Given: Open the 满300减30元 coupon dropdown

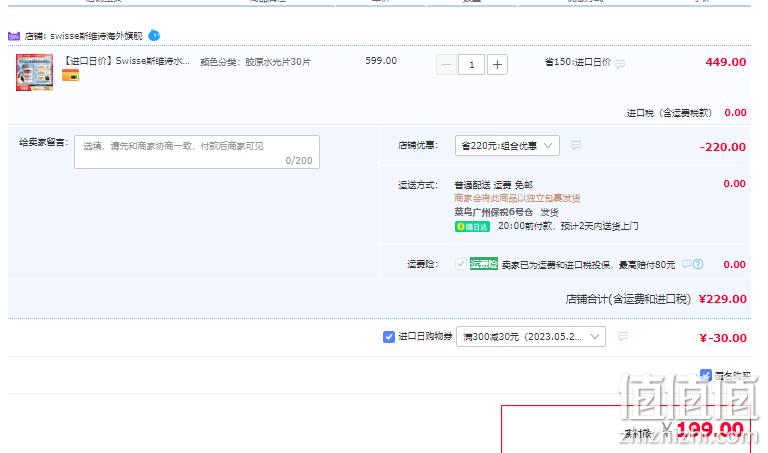Looking at the screenshot, I should 530,336.
